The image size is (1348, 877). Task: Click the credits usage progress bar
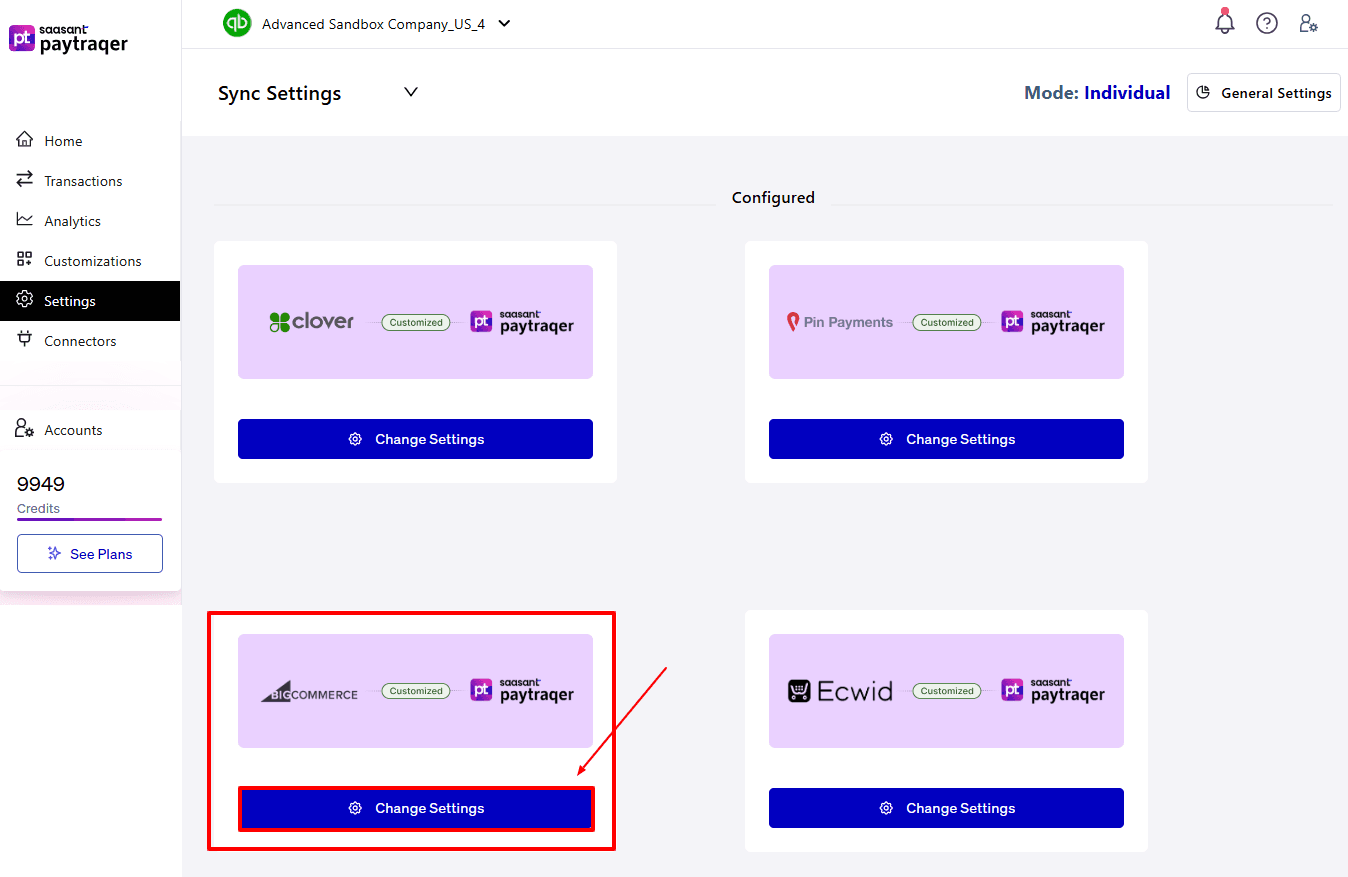(89, 520)
